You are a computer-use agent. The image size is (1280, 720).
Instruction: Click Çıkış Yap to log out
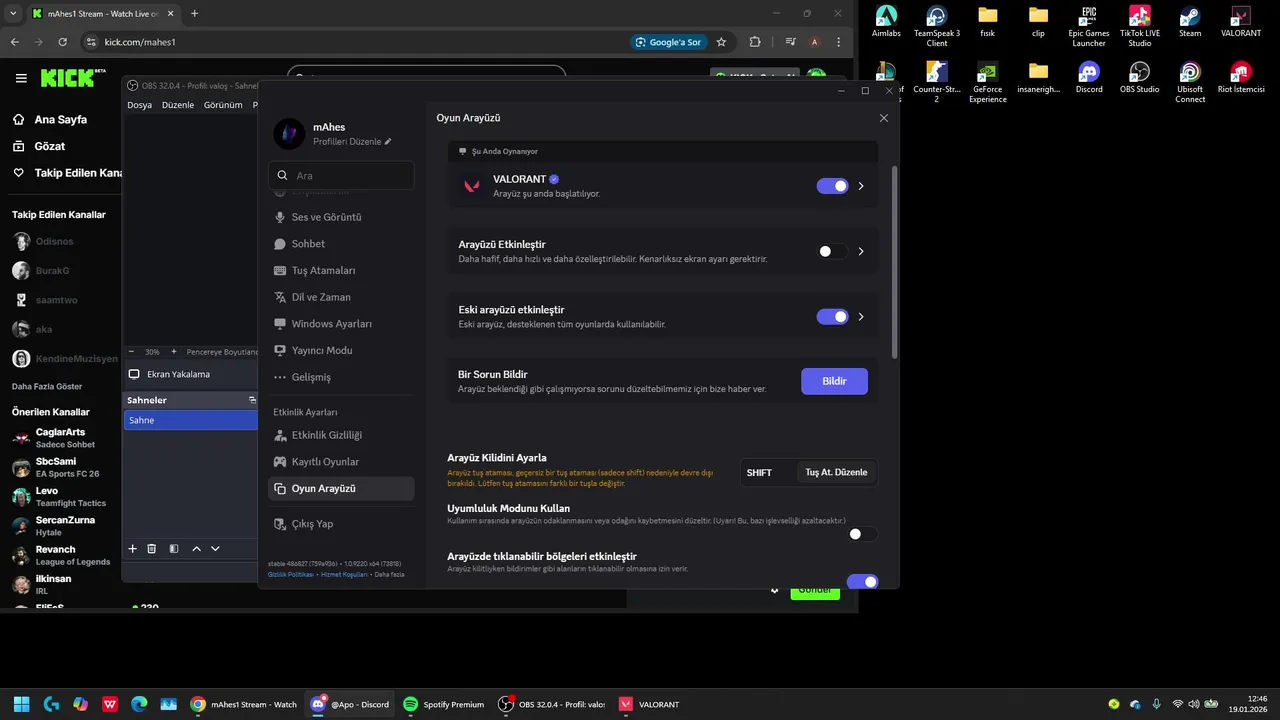(x=341, y=524)
